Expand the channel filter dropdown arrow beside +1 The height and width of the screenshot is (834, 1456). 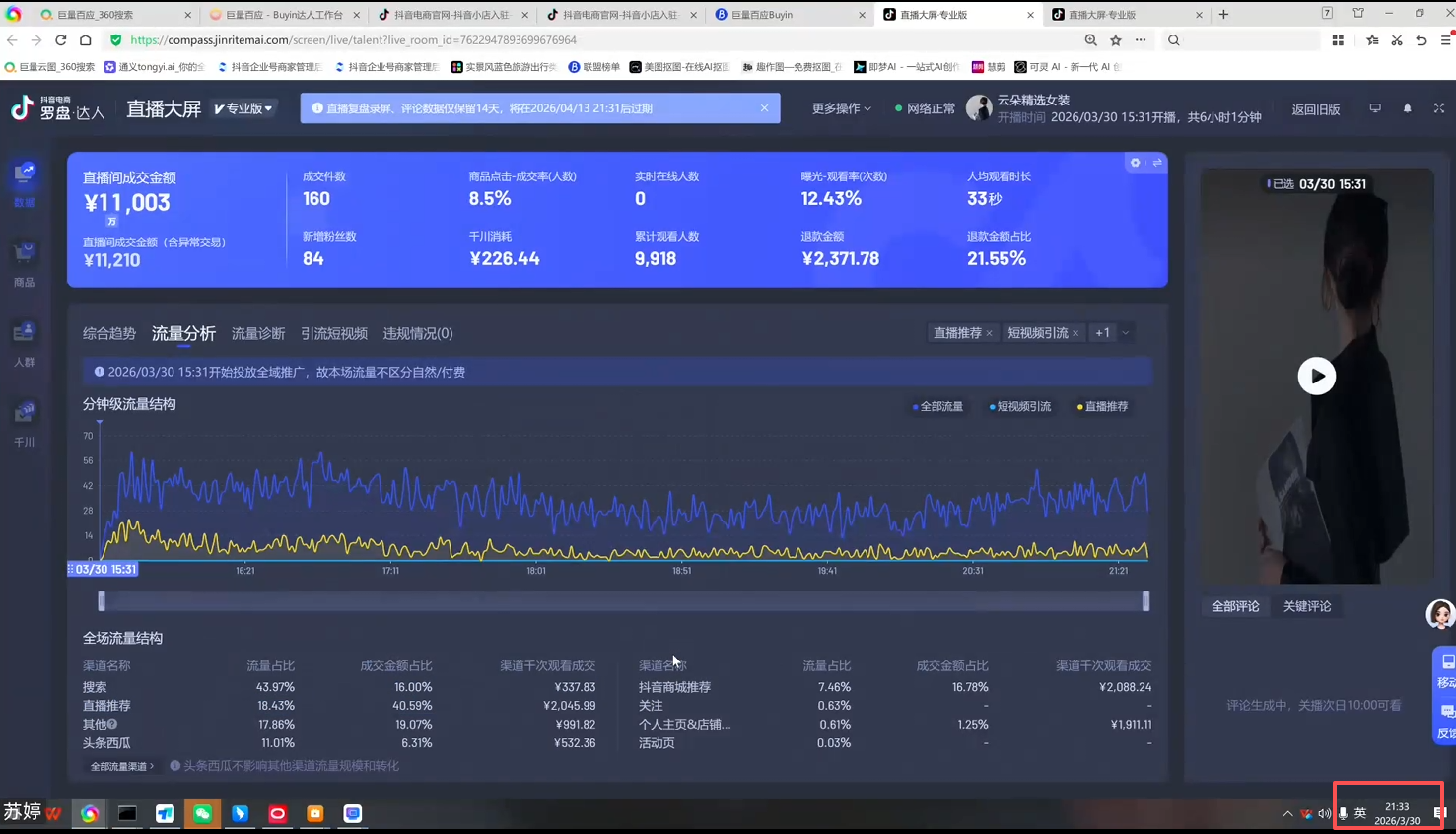point(1126,333)
